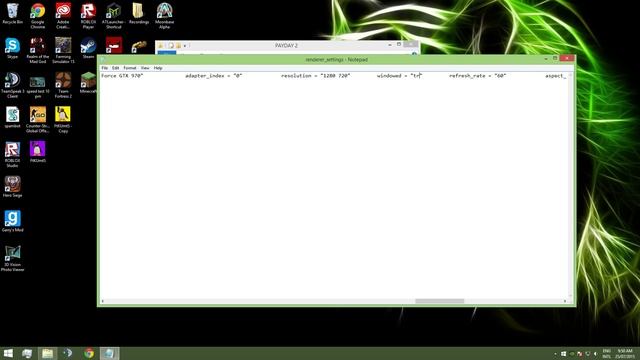The height and width of the screenshot is (360, 640).
Task: Click the 'Force GTX 970"' text
Action: click(x=122, y=76)
